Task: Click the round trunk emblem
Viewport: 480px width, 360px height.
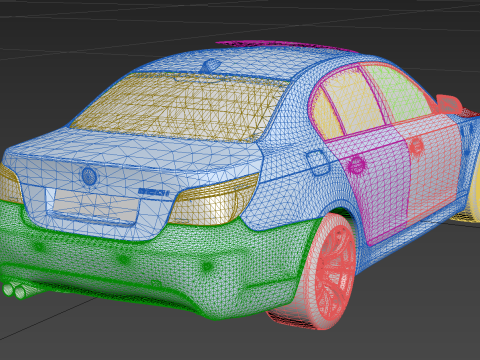Action: click(x=89, y=176)
